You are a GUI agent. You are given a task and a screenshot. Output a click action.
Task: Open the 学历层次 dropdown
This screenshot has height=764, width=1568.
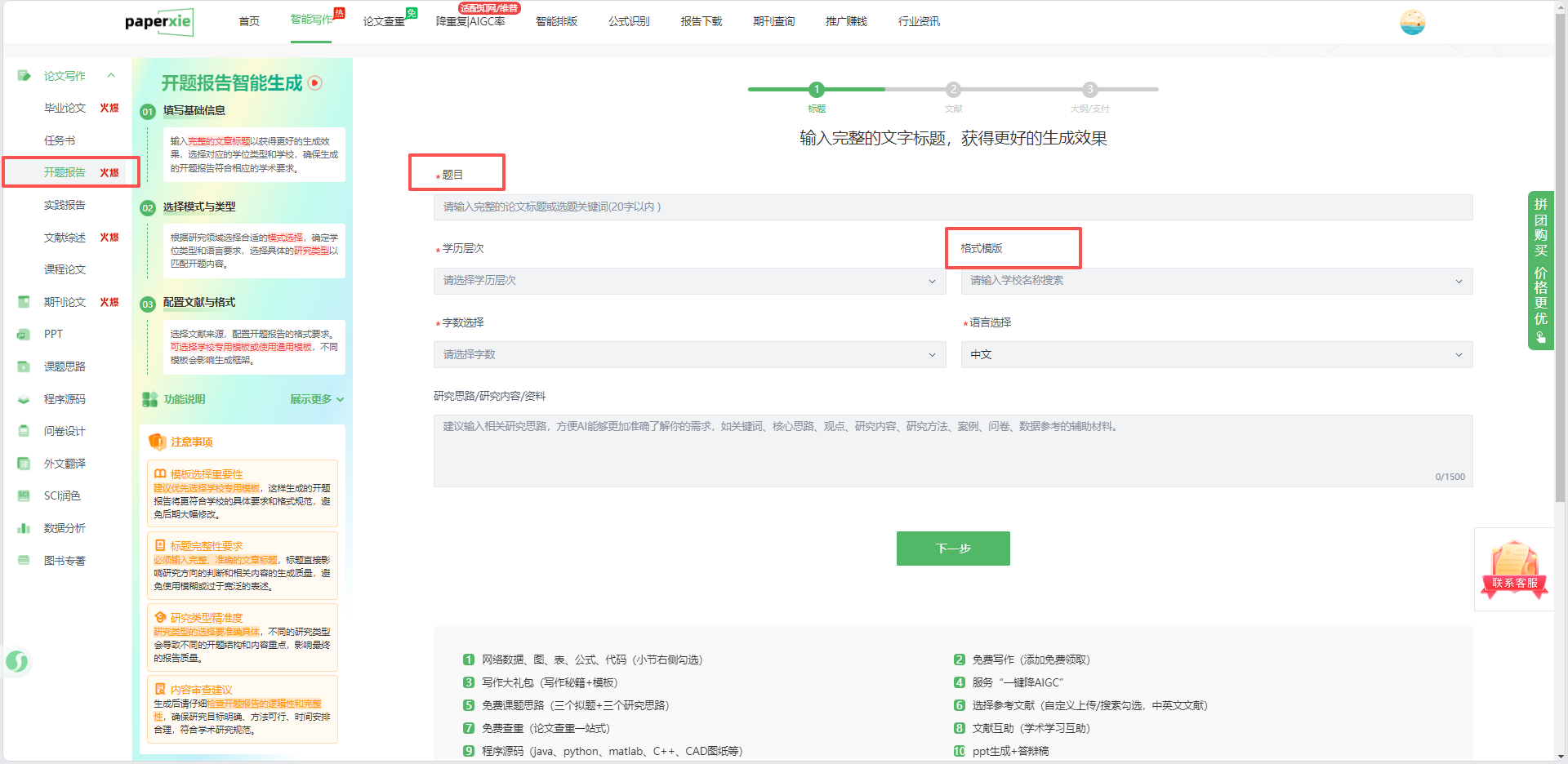coord(688,281)
